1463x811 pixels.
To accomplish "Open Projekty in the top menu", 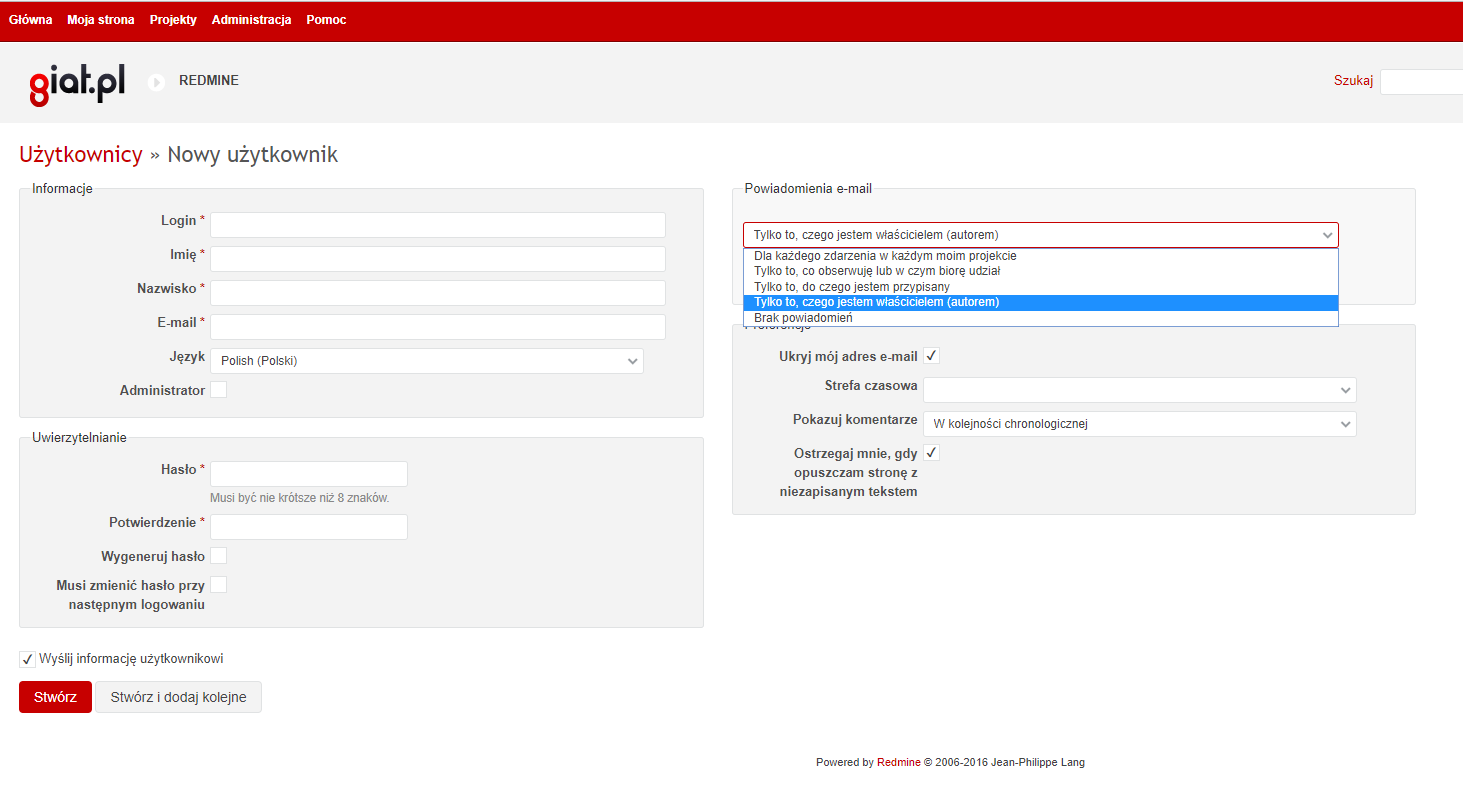I will pyautogui.click(x=173, y=20).
